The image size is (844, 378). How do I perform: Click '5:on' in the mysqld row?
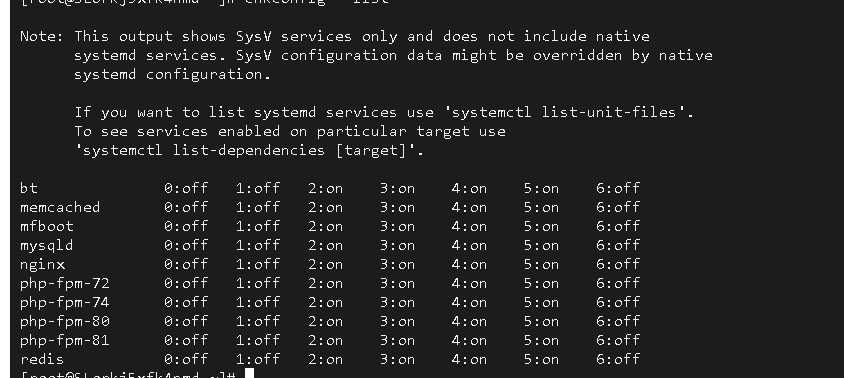pos(541,245)
